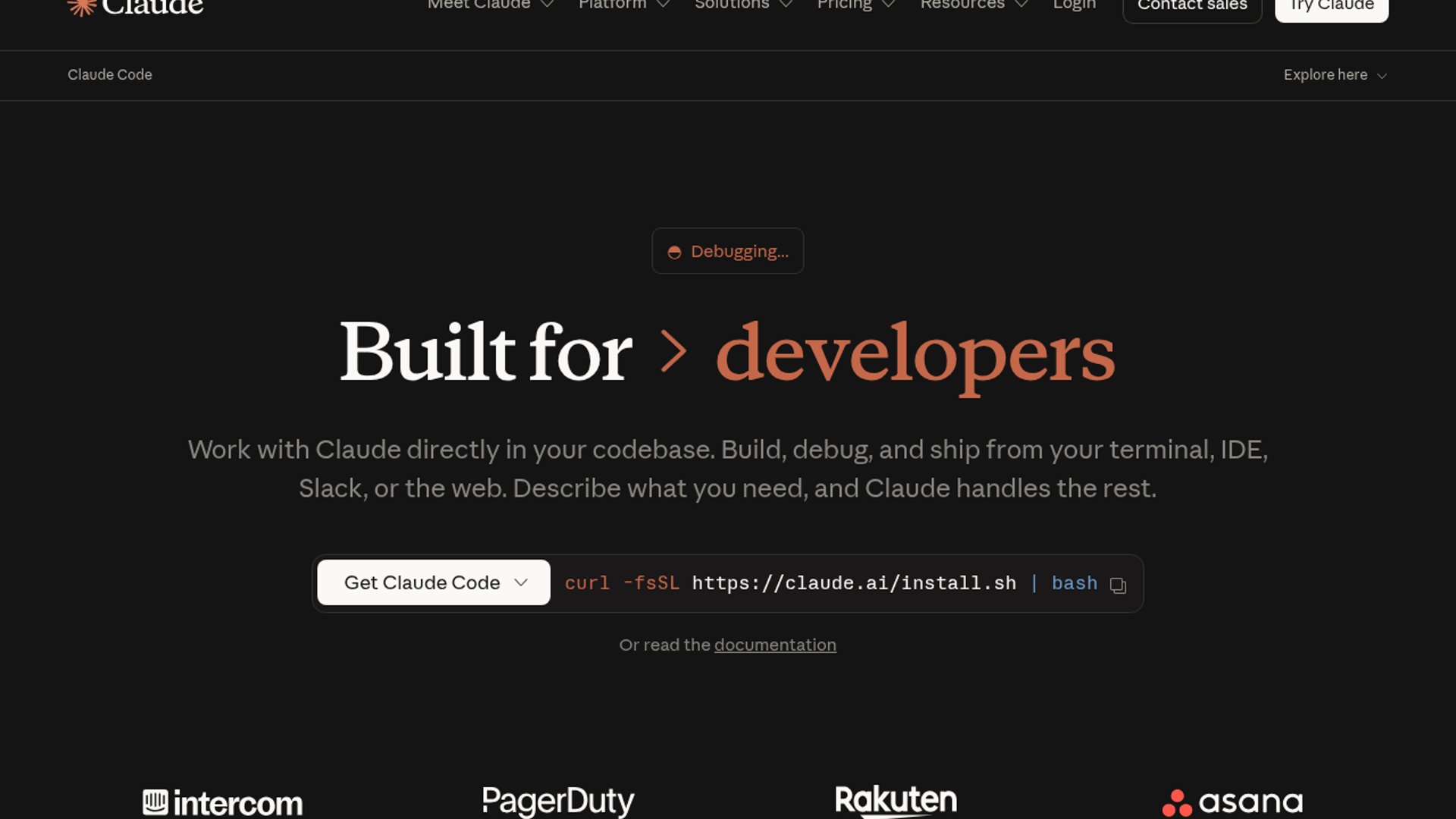The image size is (1456, 819).
Task: Expand the Resources nav menu
Action: pos(974,5)
